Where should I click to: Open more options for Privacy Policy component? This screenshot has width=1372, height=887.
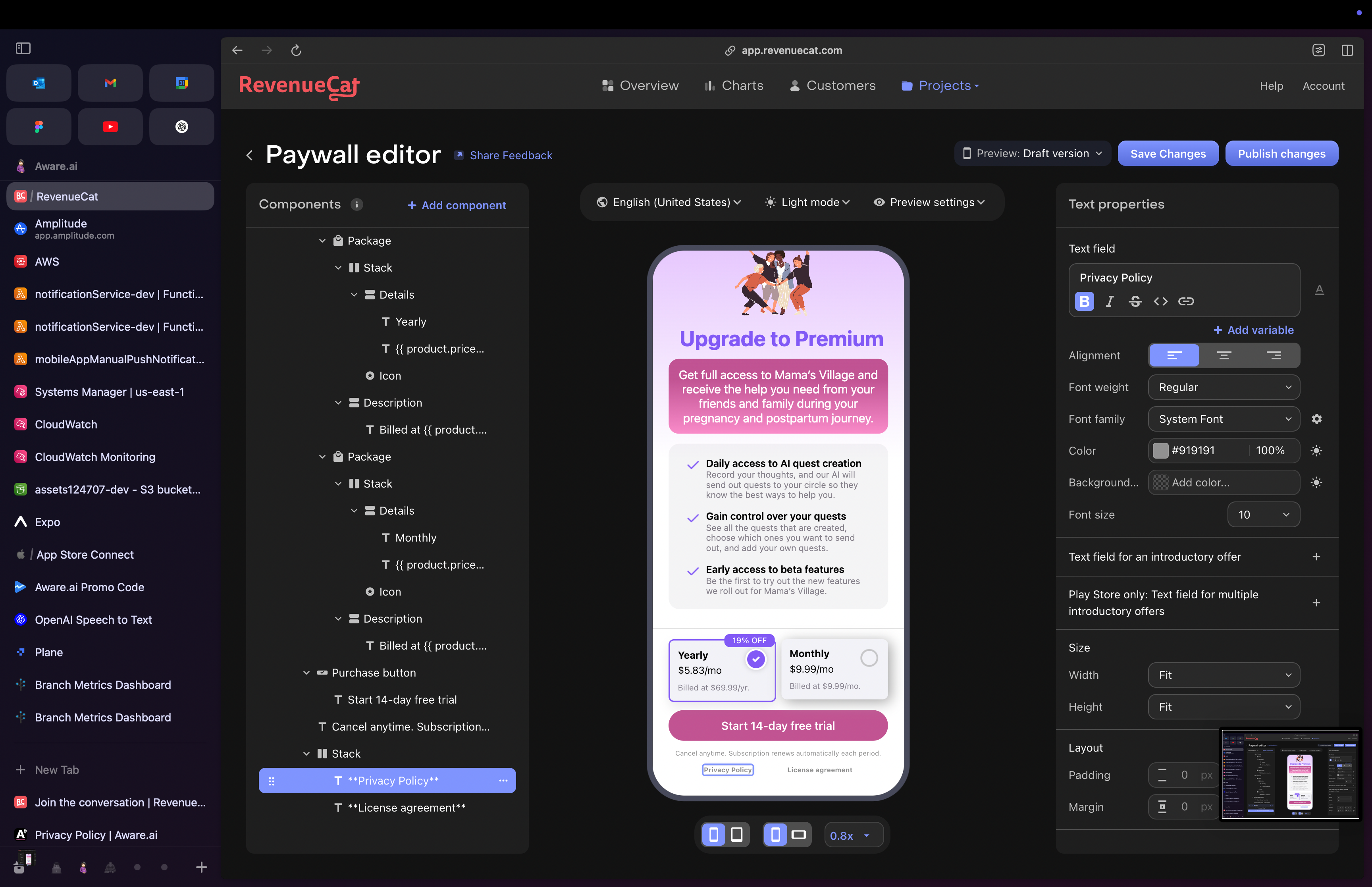pyautogui.click(x=503, y=781)
